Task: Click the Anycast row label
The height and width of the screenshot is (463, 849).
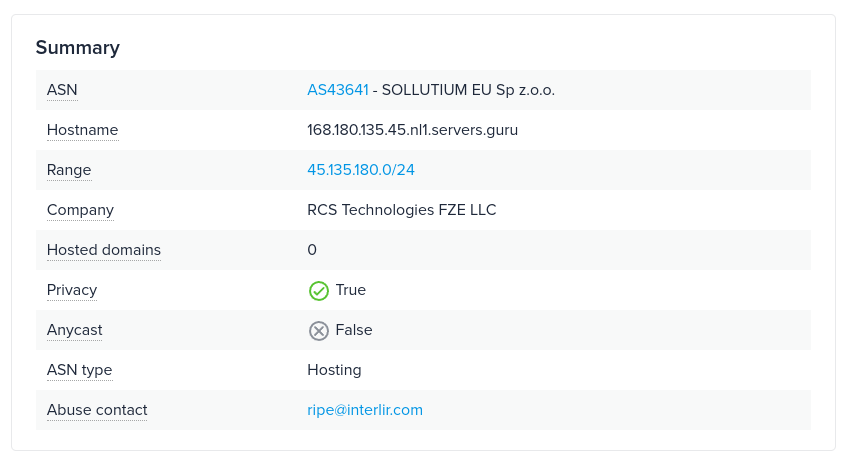Action: click(x=75, y=330)
